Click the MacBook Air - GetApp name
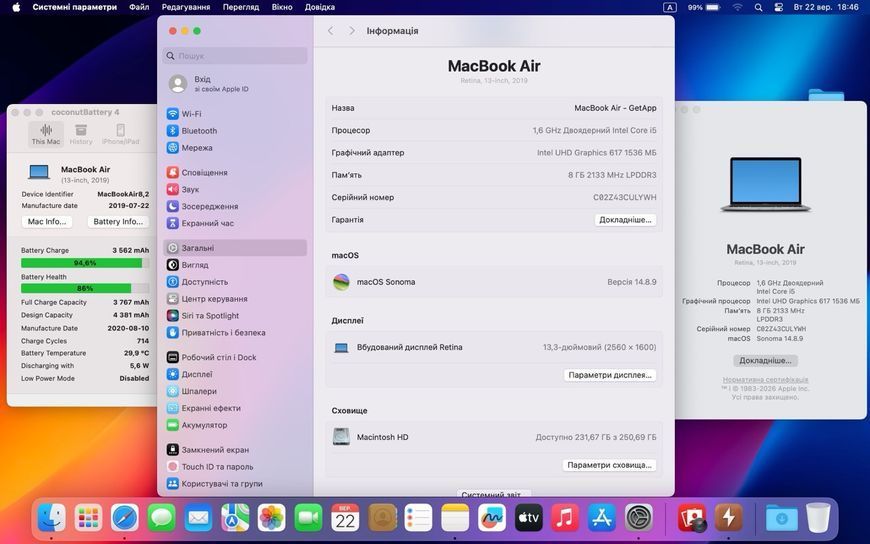The image size is (870, 544). pyautogui.click(x=615, y=108)
